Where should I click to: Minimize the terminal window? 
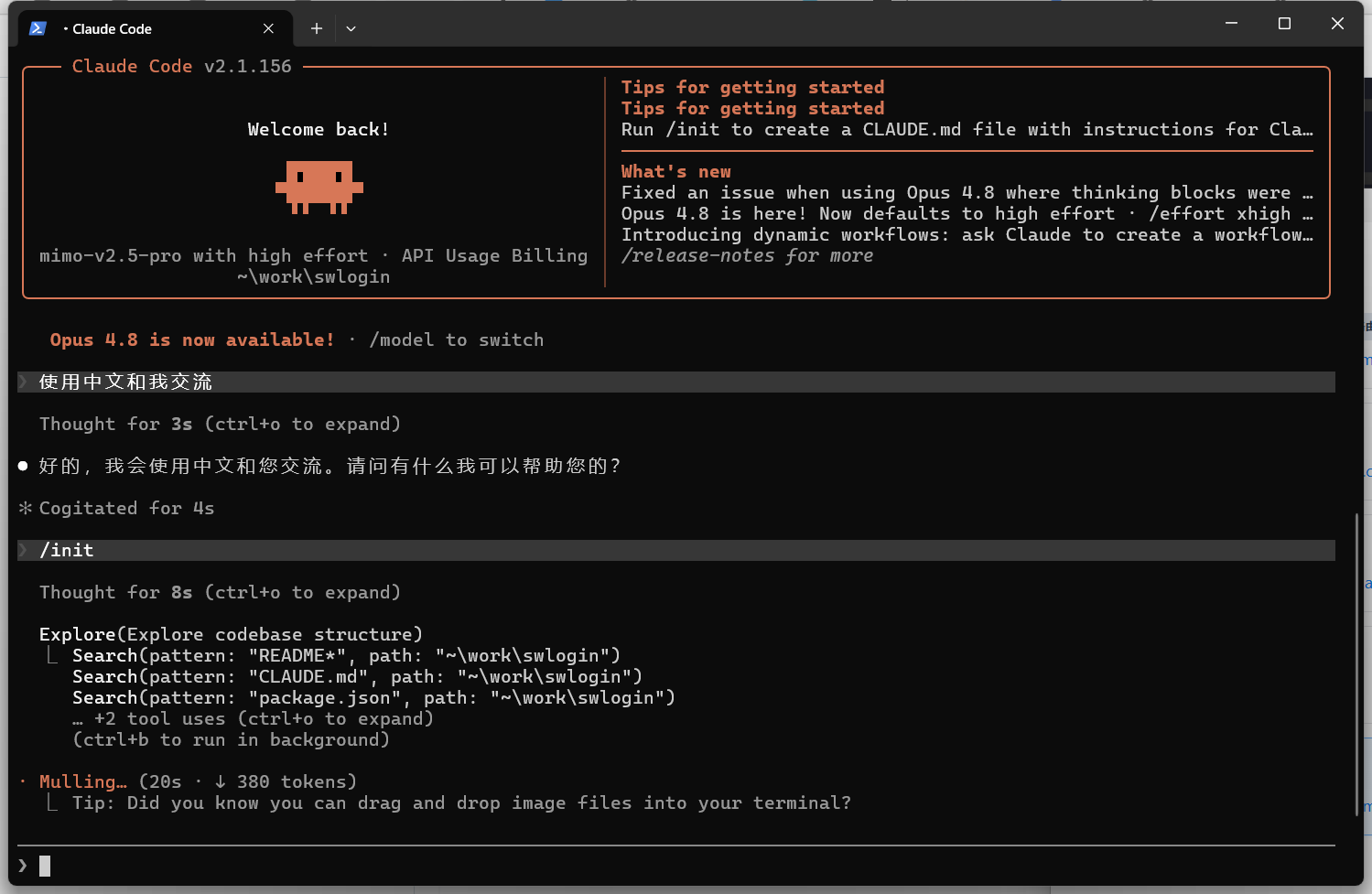pyautogui.click(x=1231, y=24)
